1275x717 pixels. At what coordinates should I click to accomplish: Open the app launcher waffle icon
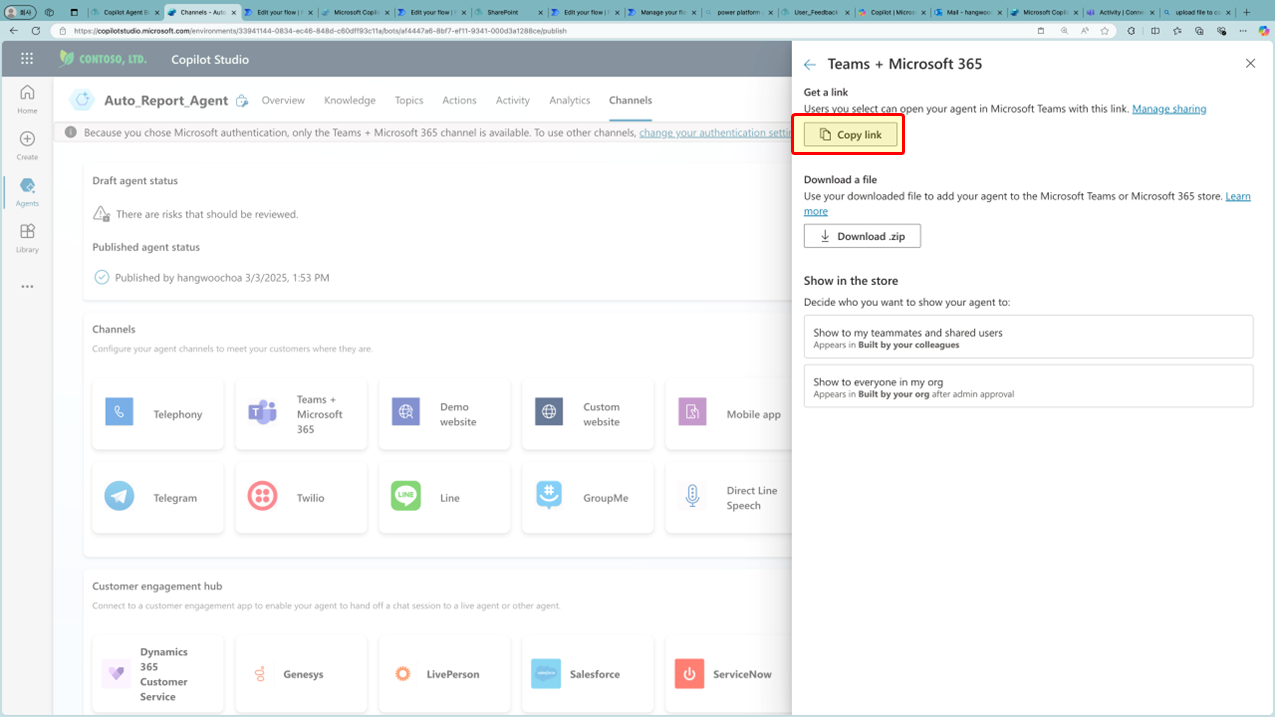(x=27, y=59)
